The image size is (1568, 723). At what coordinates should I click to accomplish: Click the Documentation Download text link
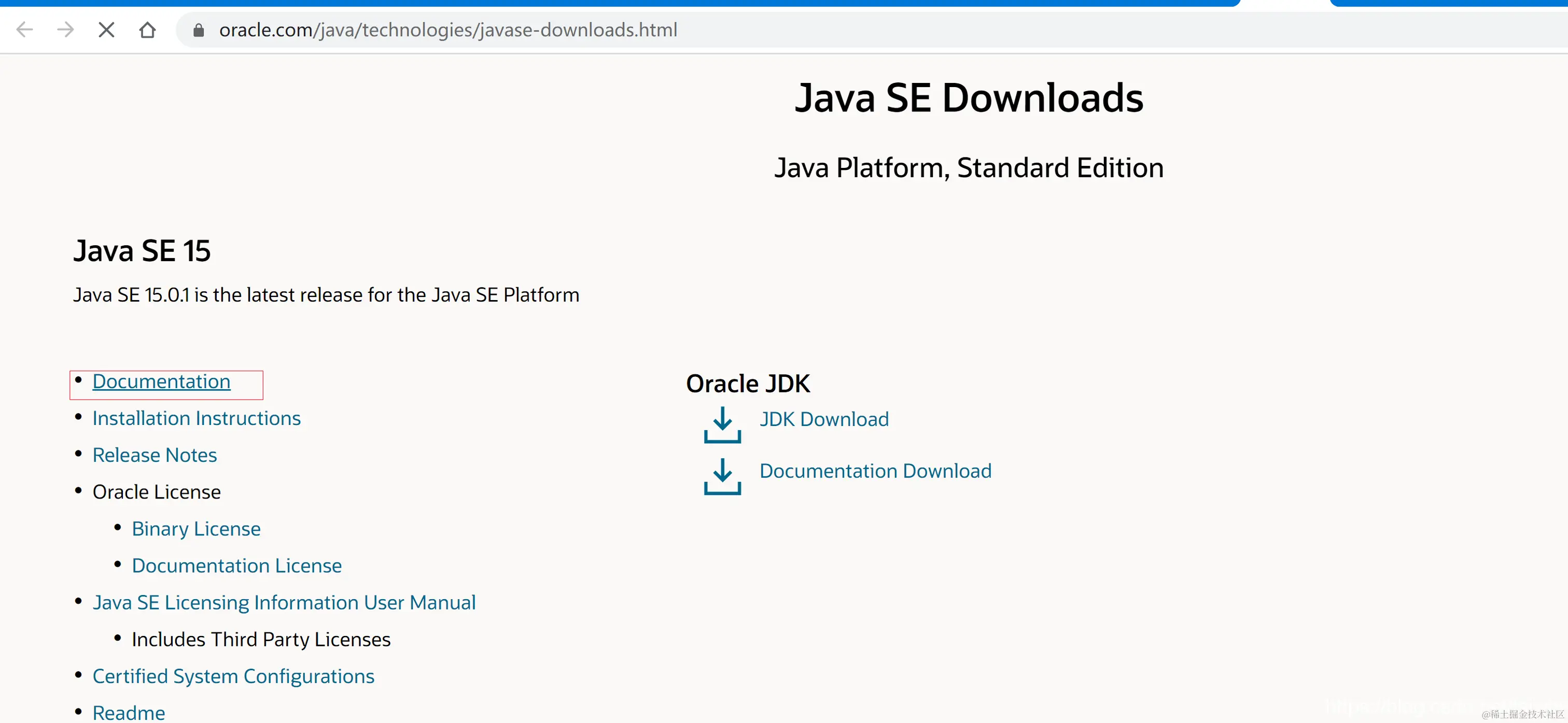click(x=875, y=471)
